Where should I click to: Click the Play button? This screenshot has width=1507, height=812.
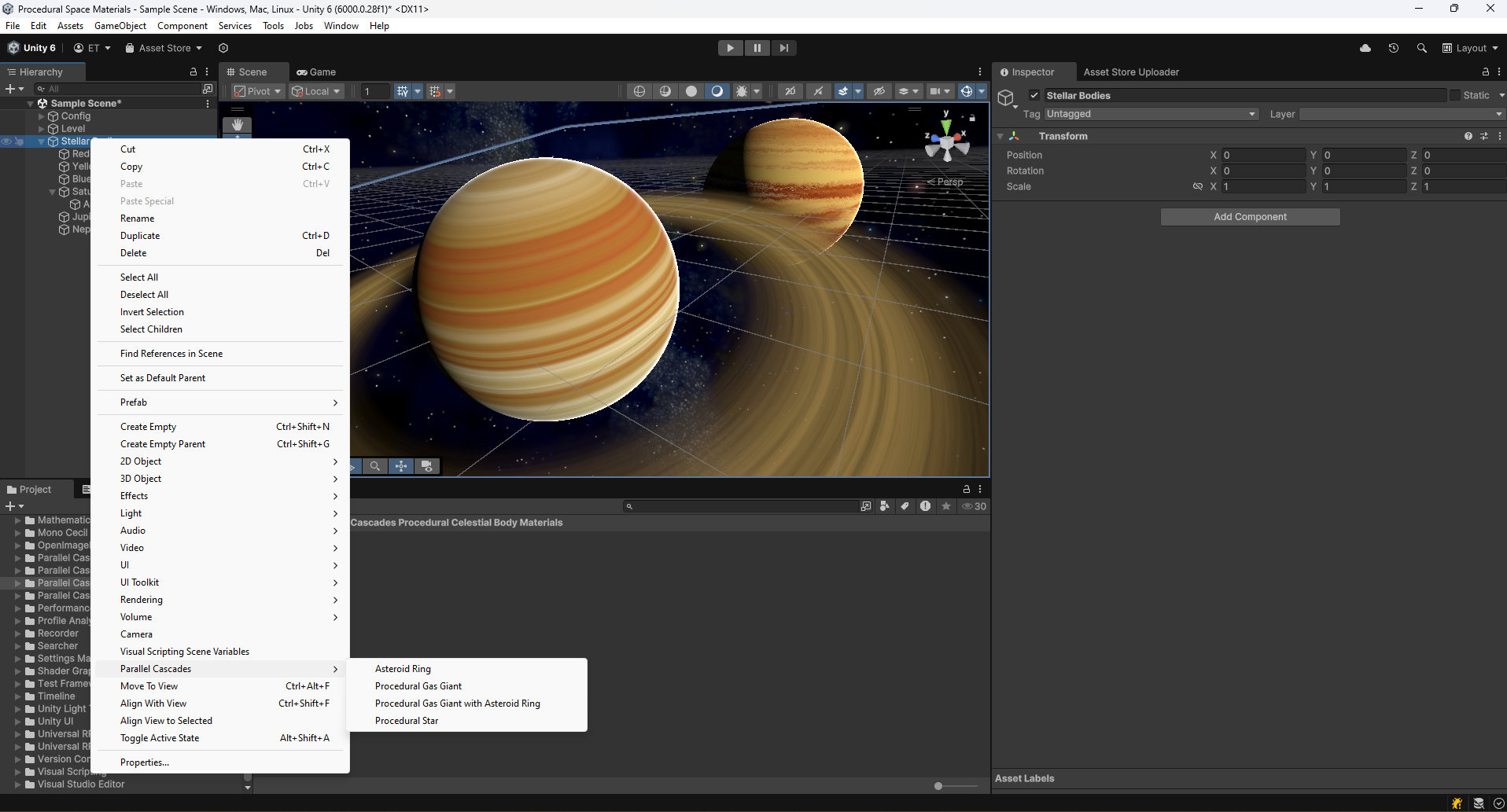(730, 48)
